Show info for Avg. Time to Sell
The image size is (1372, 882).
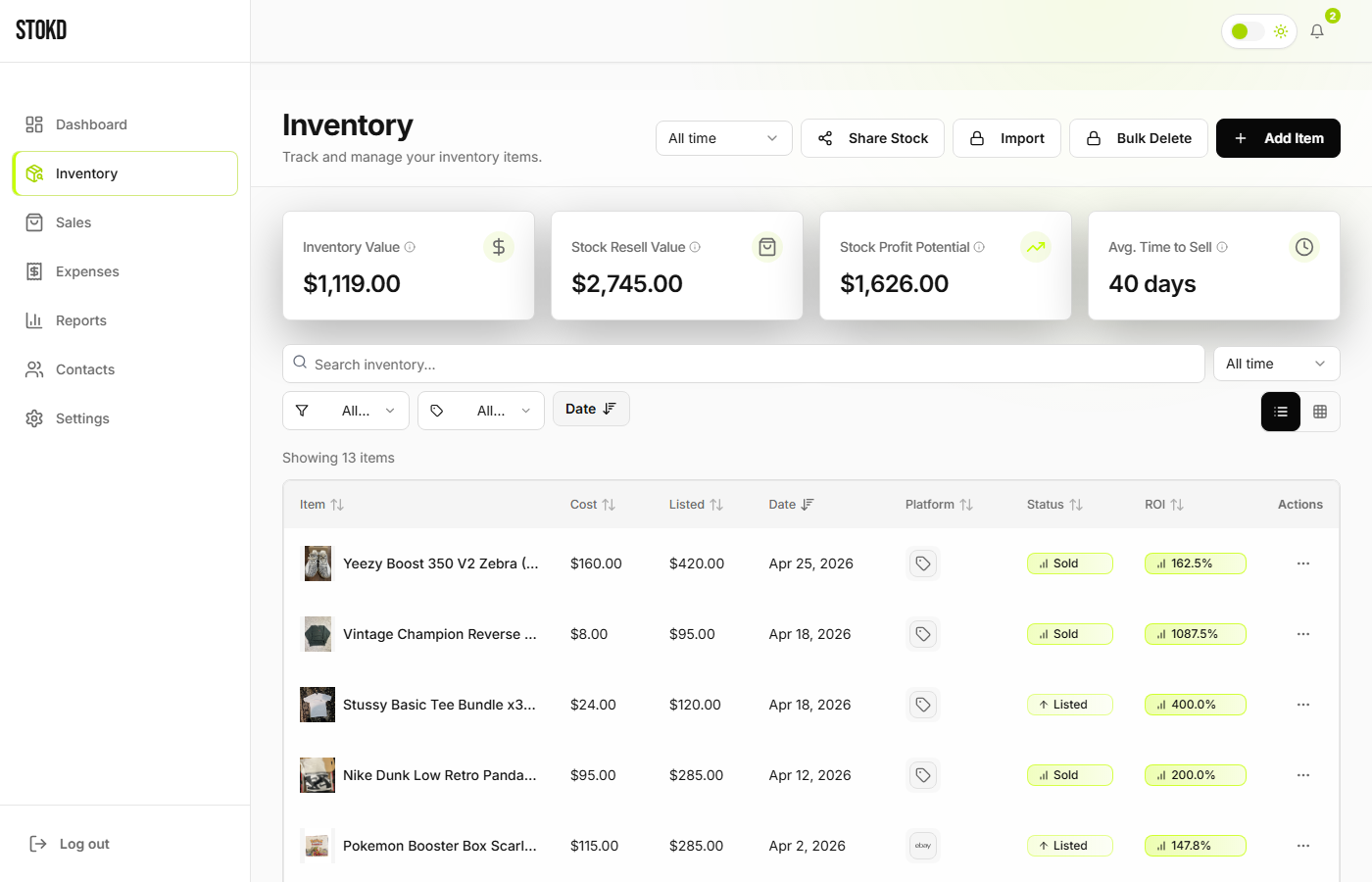click(x=1222, y=247)
